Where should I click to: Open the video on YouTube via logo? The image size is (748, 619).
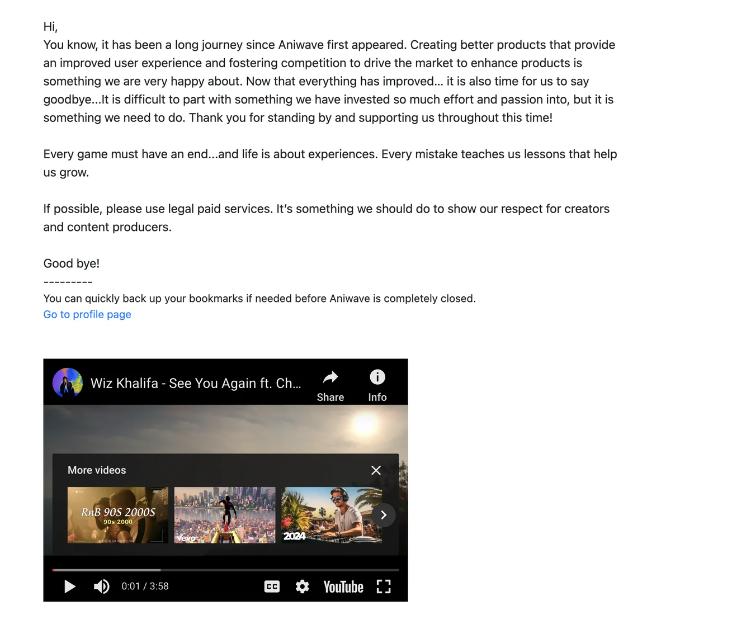click(x=343, y=587)
